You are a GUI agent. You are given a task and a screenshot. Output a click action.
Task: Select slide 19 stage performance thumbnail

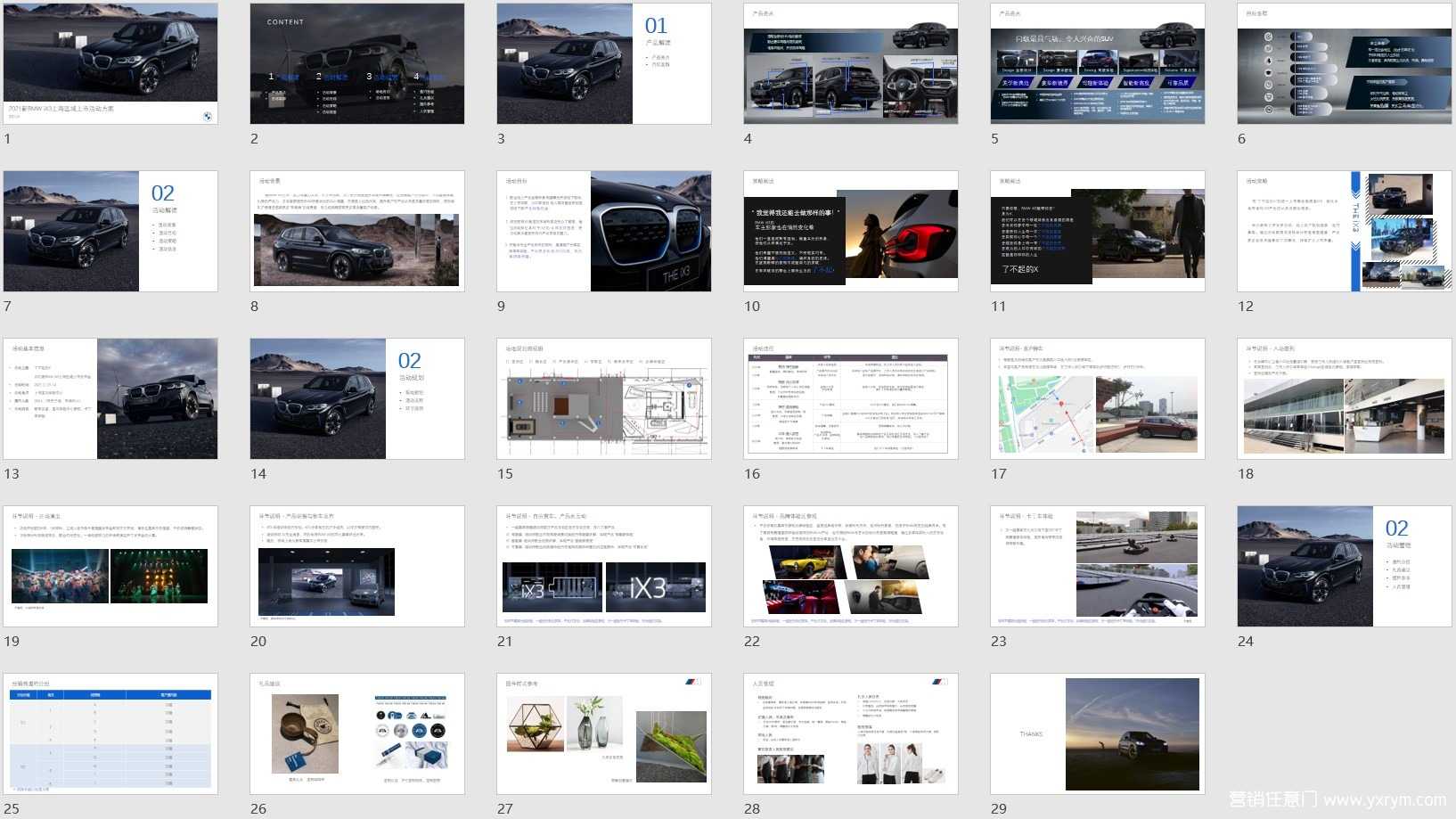pyautogui.click(x=110, y=566)
